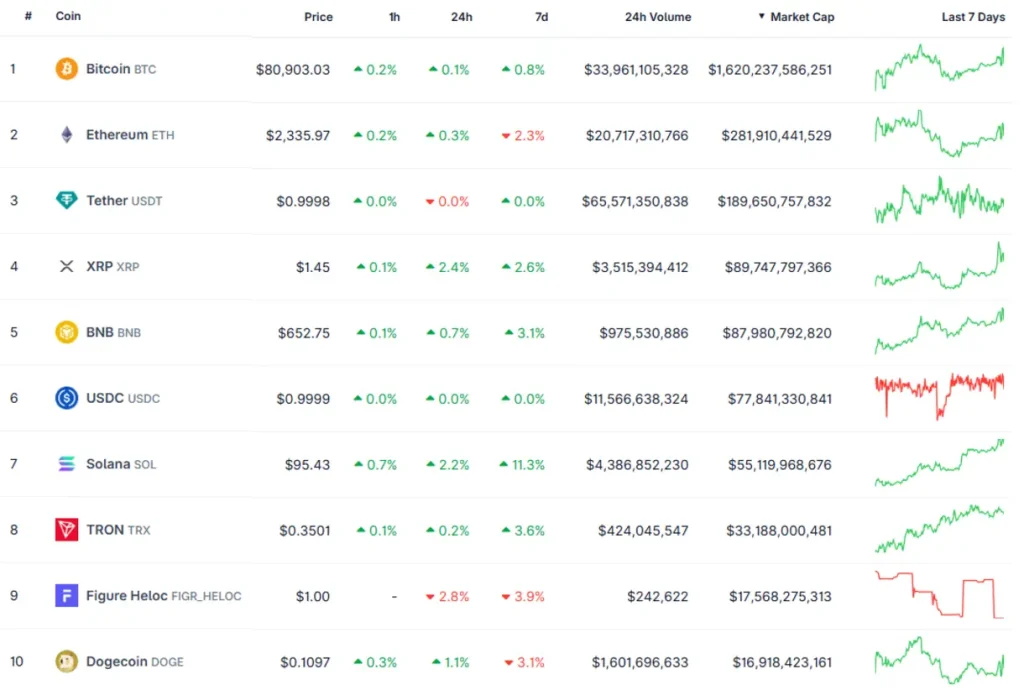Open the Figure Heloc FIGR_HELOC link
The image size is (1024, 690).
[163, 596]
